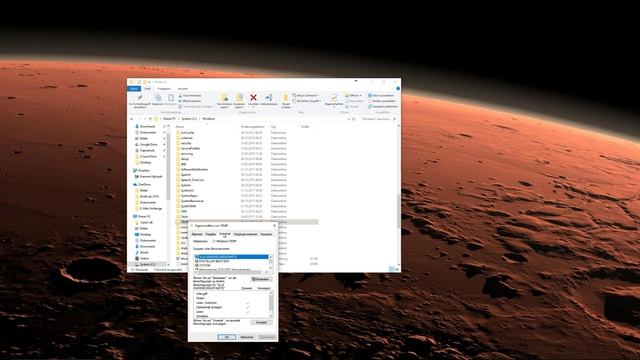This screenshot has width=640, height=360.
Task: Click the up-one-level arrow beside address bar
Action: coord(150,119)
